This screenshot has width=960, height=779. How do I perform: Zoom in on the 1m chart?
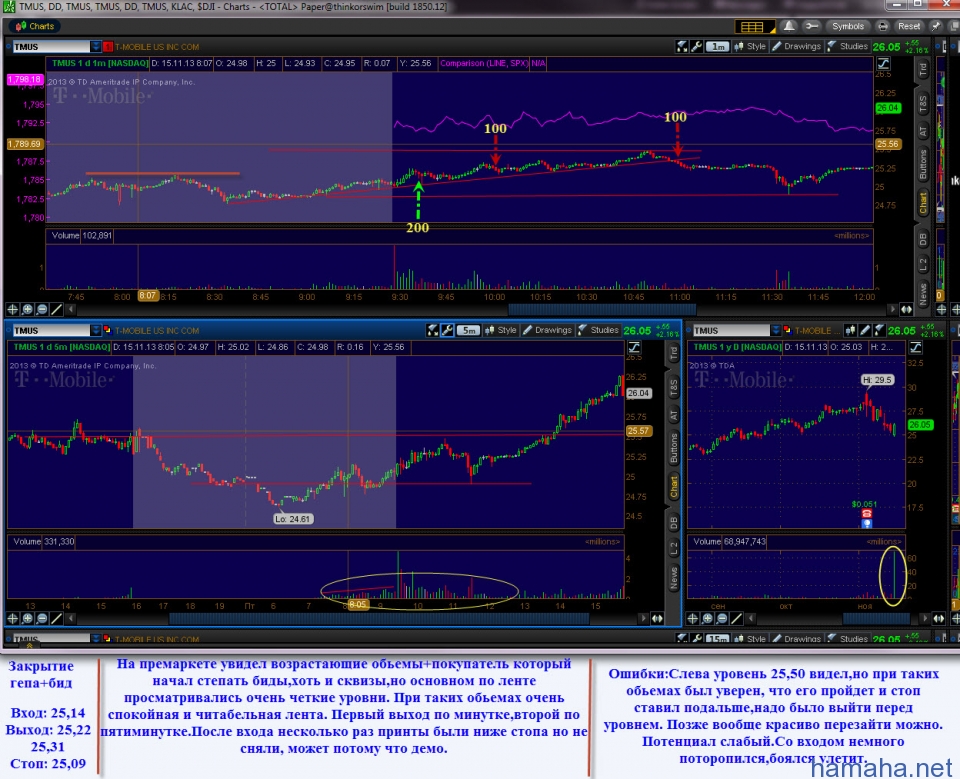click(x=28, y=309)
